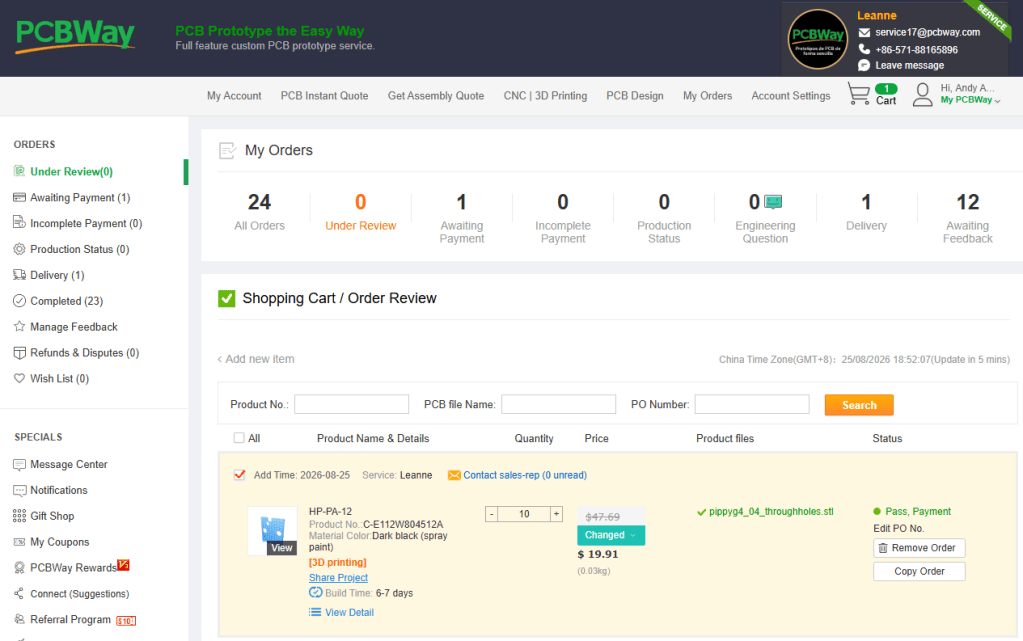Open Get Assembly Quote menu item
This screenshot has width=1023, height=641.
click(436, 96)
